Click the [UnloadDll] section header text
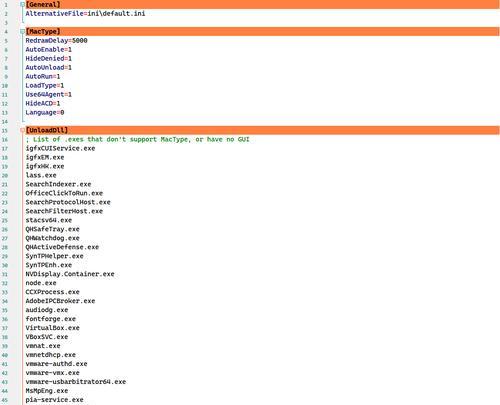 tap(47, 130)
